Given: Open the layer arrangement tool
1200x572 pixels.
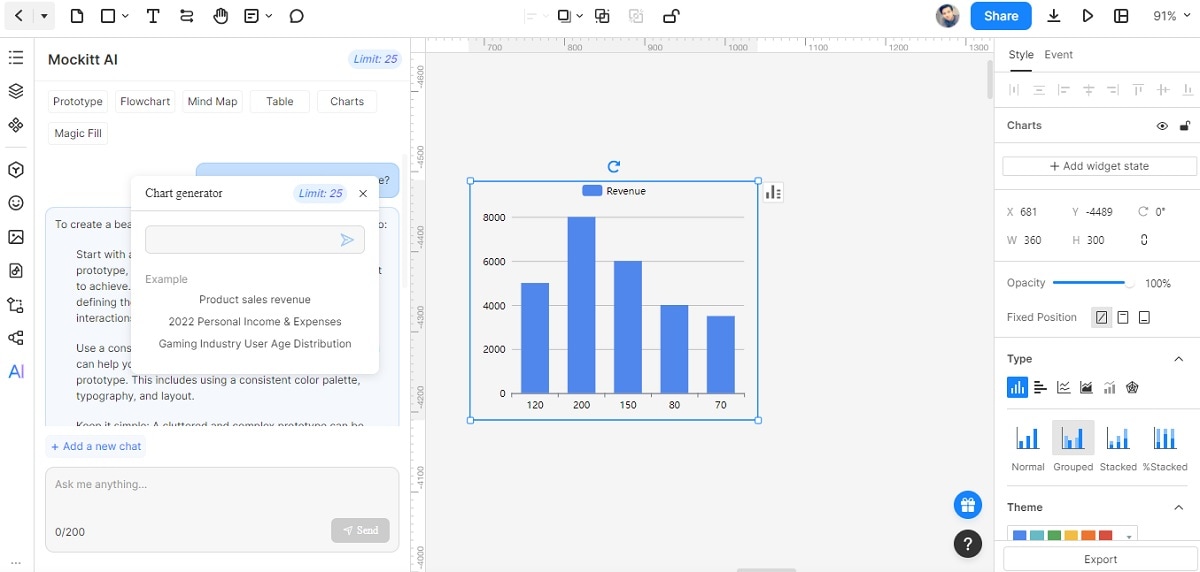Looking at the screenshot, I should pos(564,16).
